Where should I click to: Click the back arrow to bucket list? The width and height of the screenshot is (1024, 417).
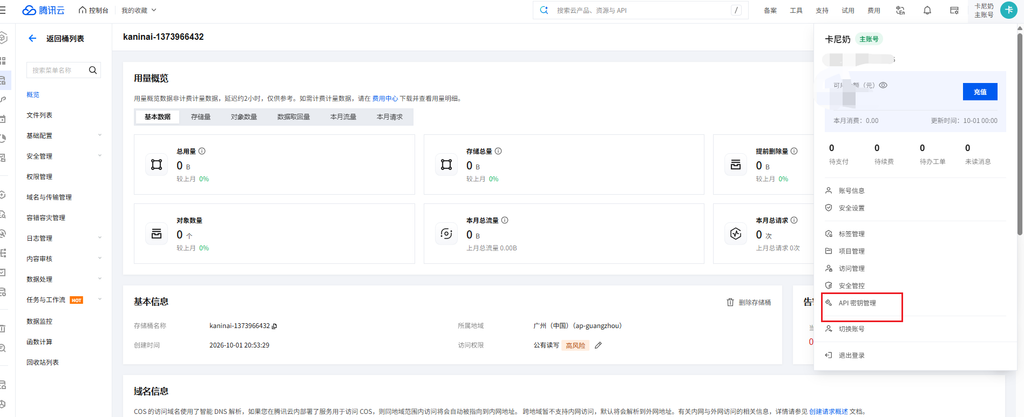[x=32, y=39]
